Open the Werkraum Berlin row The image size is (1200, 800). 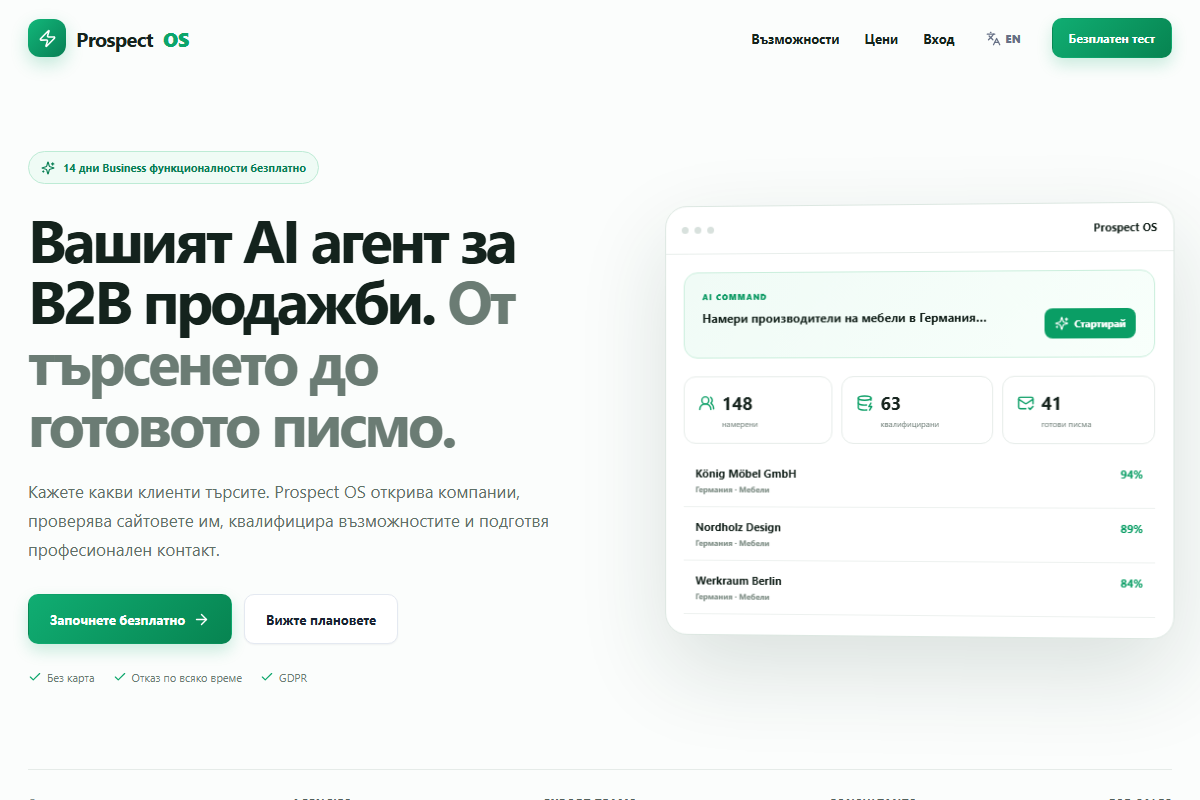point(919,589)
